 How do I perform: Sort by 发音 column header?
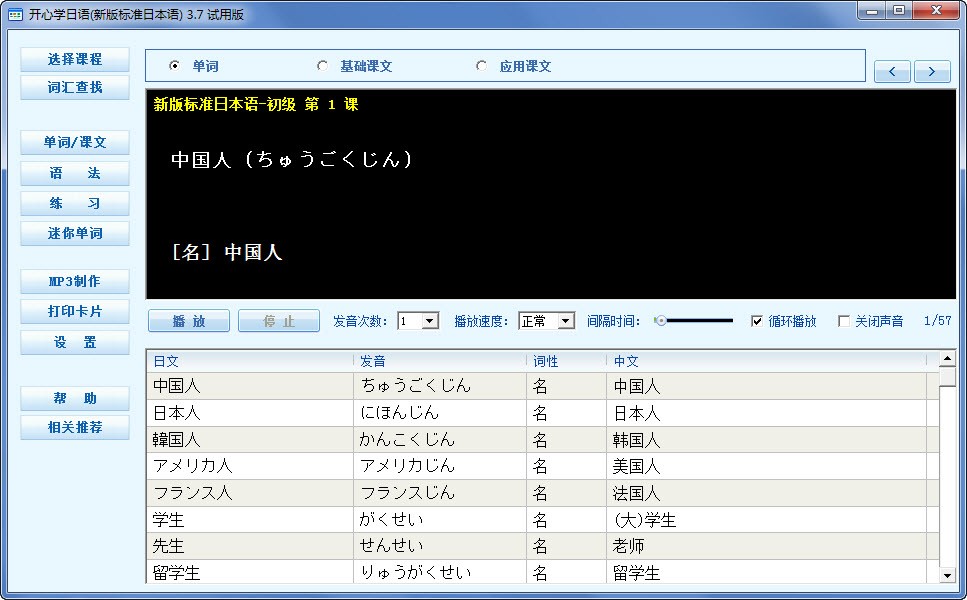point(440,361)
